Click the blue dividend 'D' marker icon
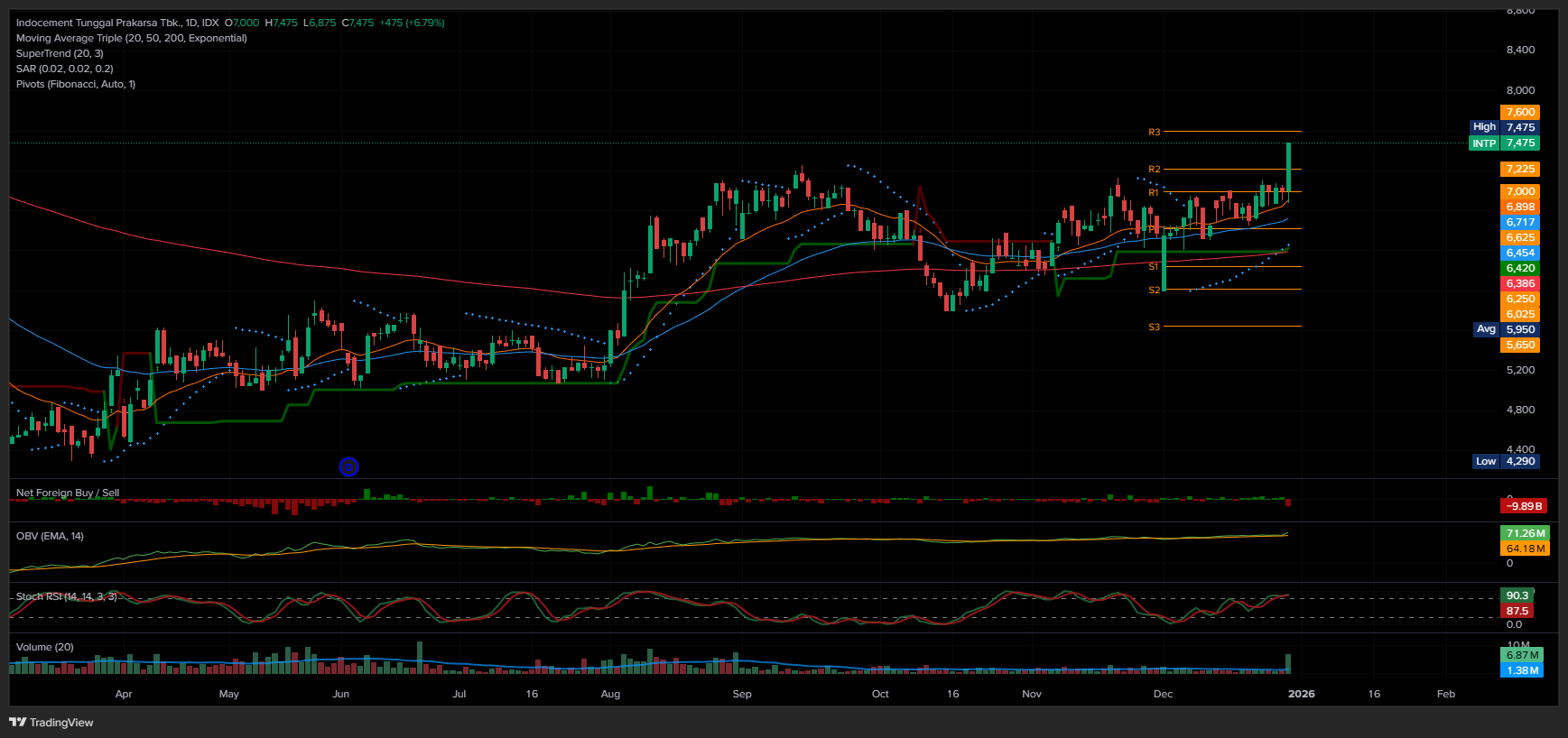Screen dimensions: 1568x738 [348, 466]
